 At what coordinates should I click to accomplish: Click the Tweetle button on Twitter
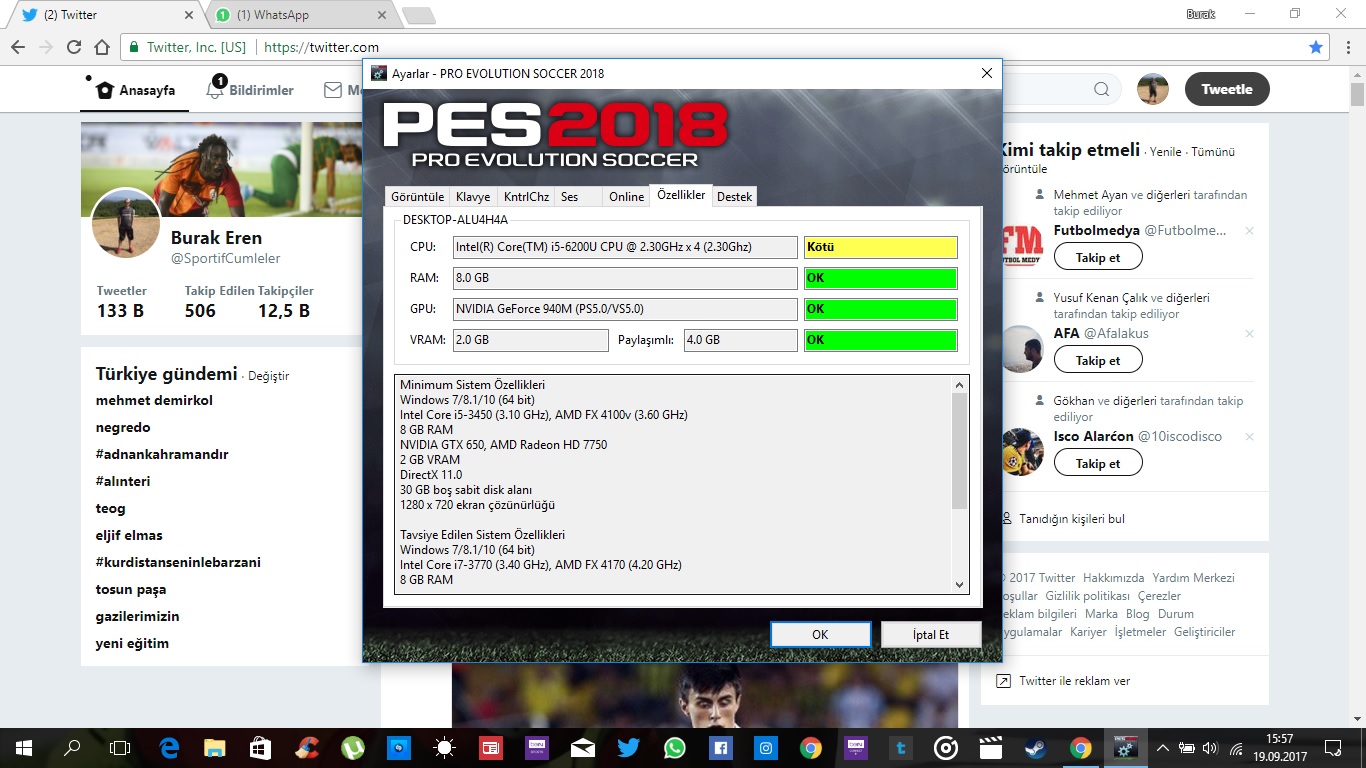pyautogui.click(x=1227, y=89)
